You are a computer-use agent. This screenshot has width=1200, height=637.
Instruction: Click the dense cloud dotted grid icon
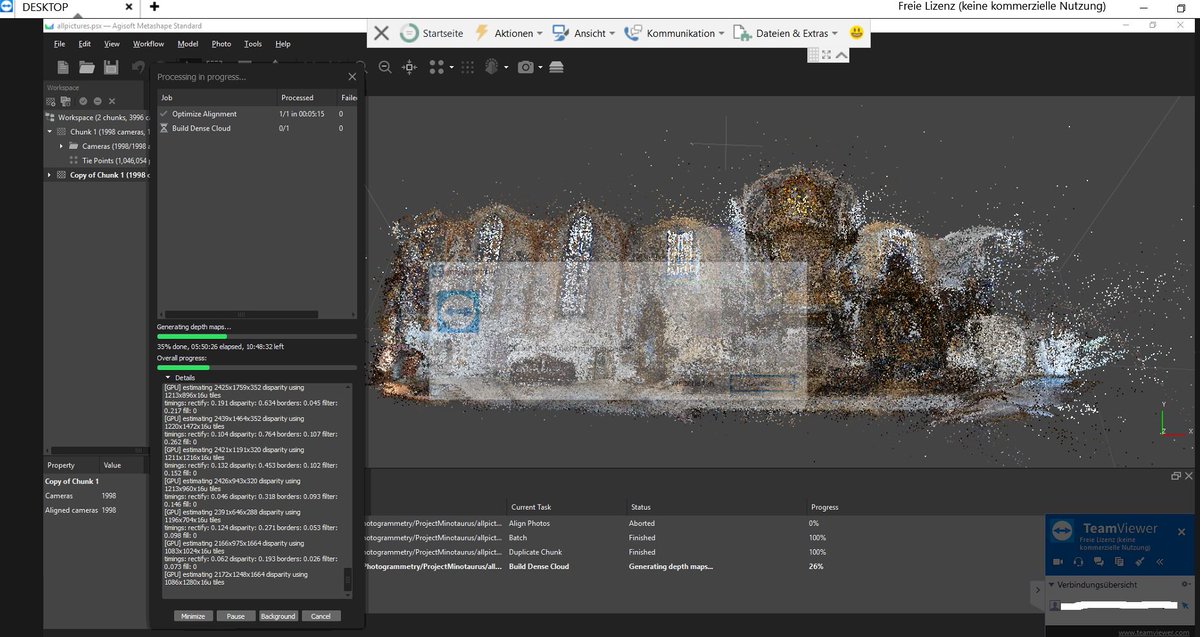pos(469,67)
